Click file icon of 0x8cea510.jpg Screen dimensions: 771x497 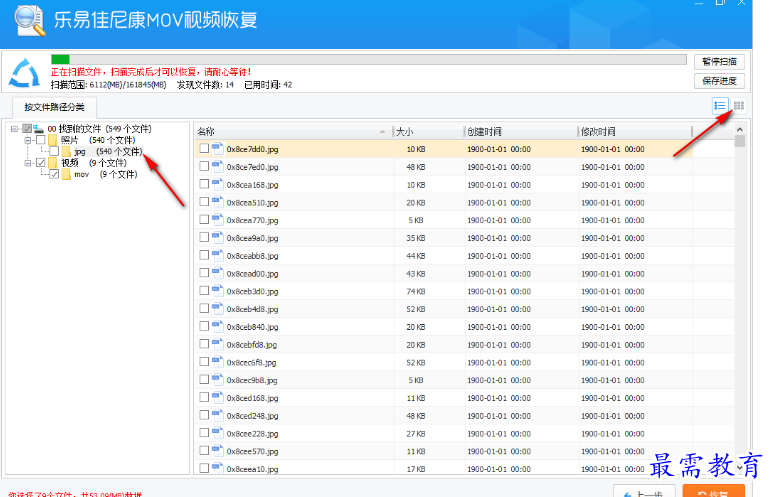(217, 202)
